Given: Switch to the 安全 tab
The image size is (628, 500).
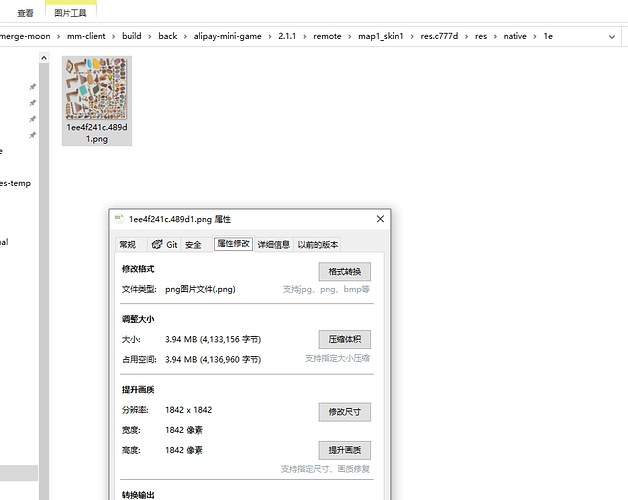Looking at the screenshot, I should pos(193,244).
